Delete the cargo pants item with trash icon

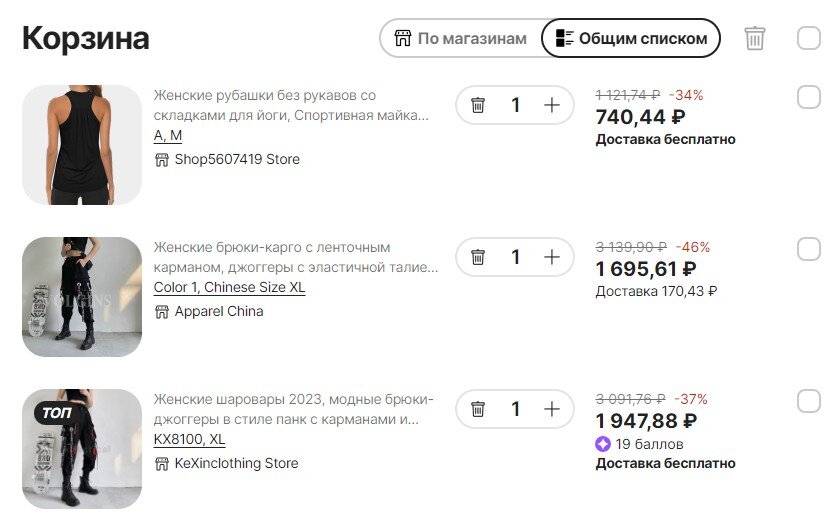click(x=478, y=257)
